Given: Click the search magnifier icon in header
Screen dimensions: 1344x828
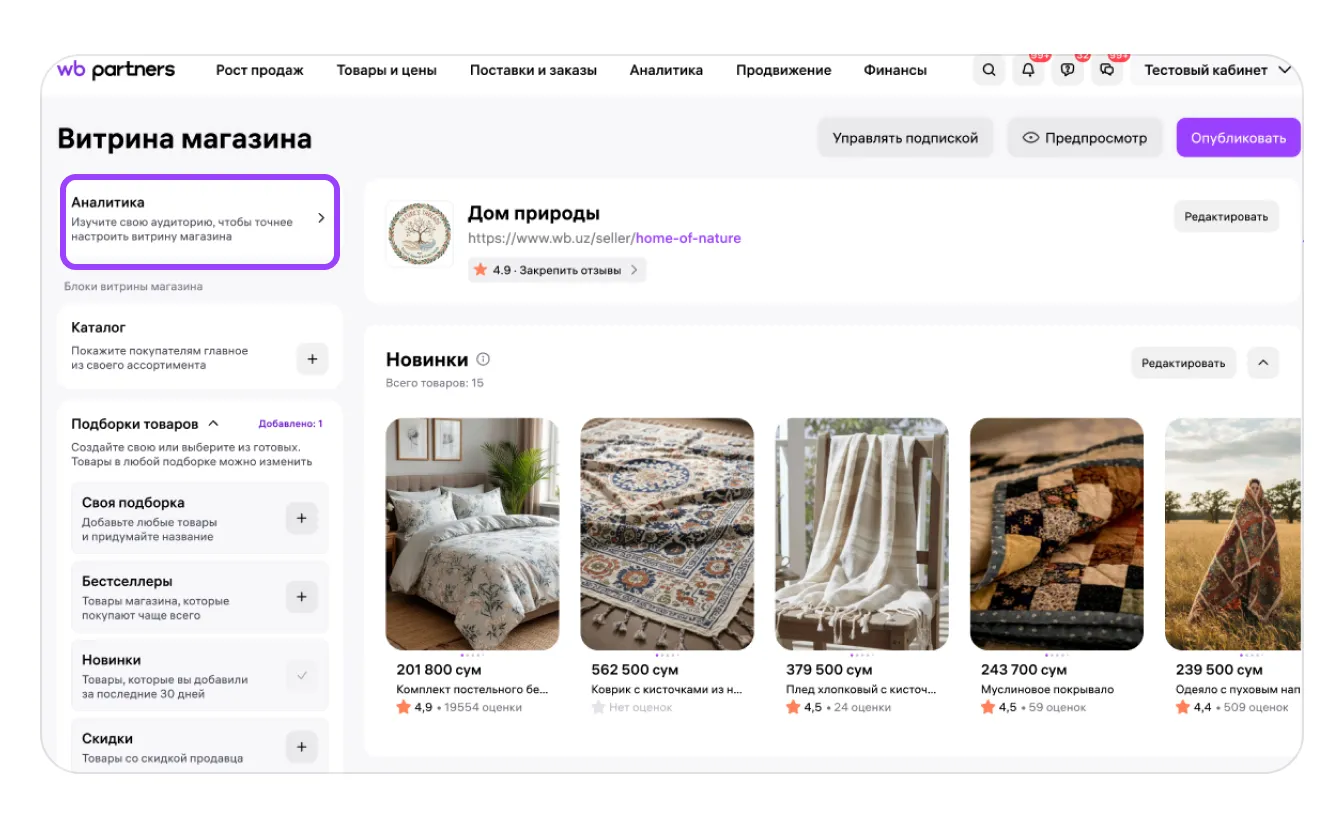Looking at the screenshot, I should (988, 70).
